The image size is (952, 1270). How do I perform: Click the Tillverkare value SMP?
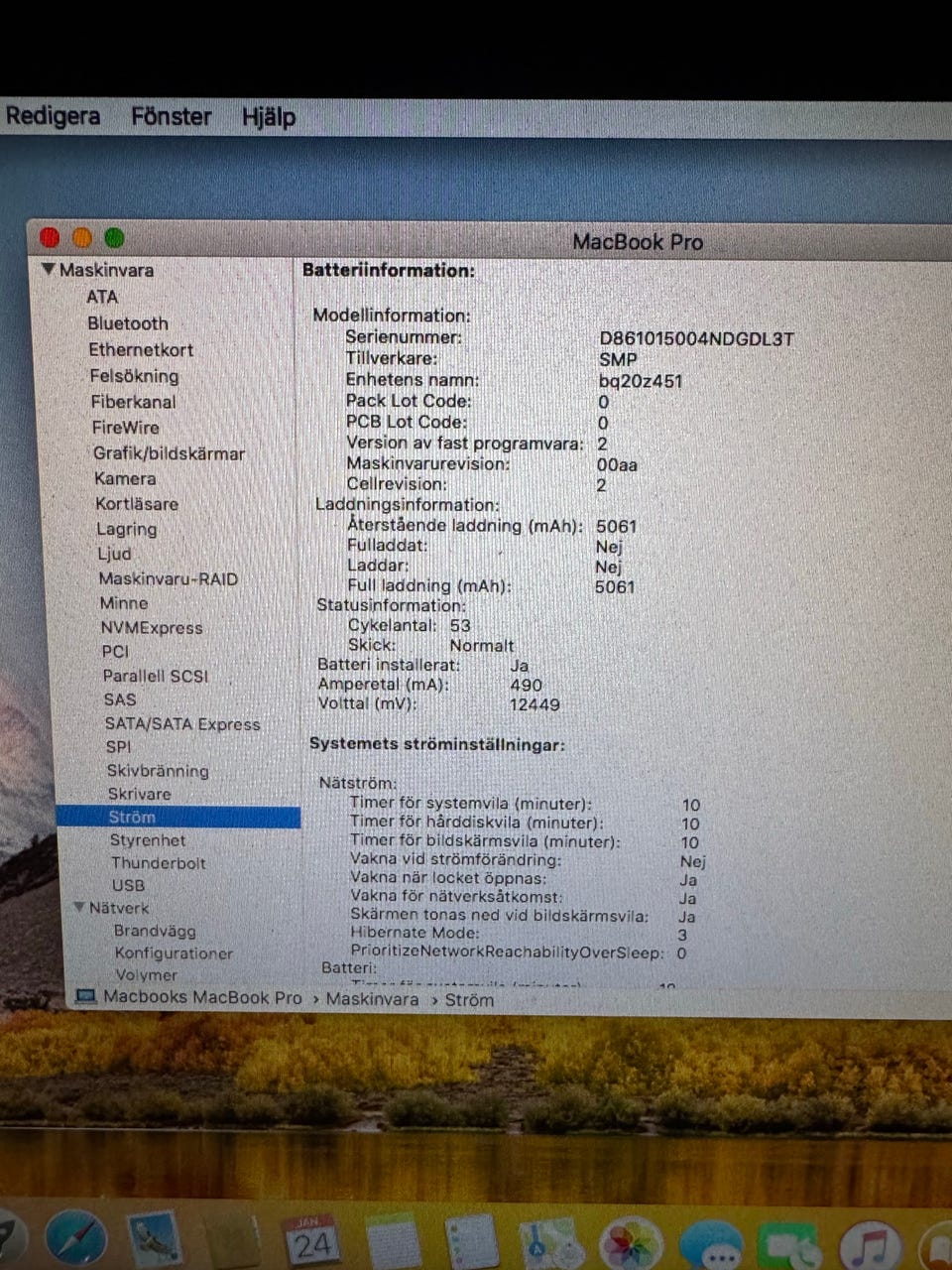tap(618, 359)
